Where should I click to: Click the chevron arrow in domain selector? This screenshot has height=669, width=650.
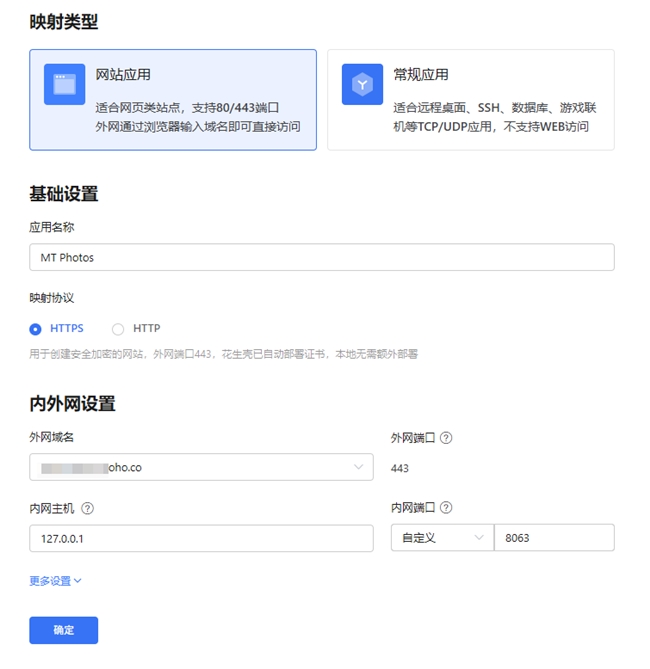coord(358,467)
